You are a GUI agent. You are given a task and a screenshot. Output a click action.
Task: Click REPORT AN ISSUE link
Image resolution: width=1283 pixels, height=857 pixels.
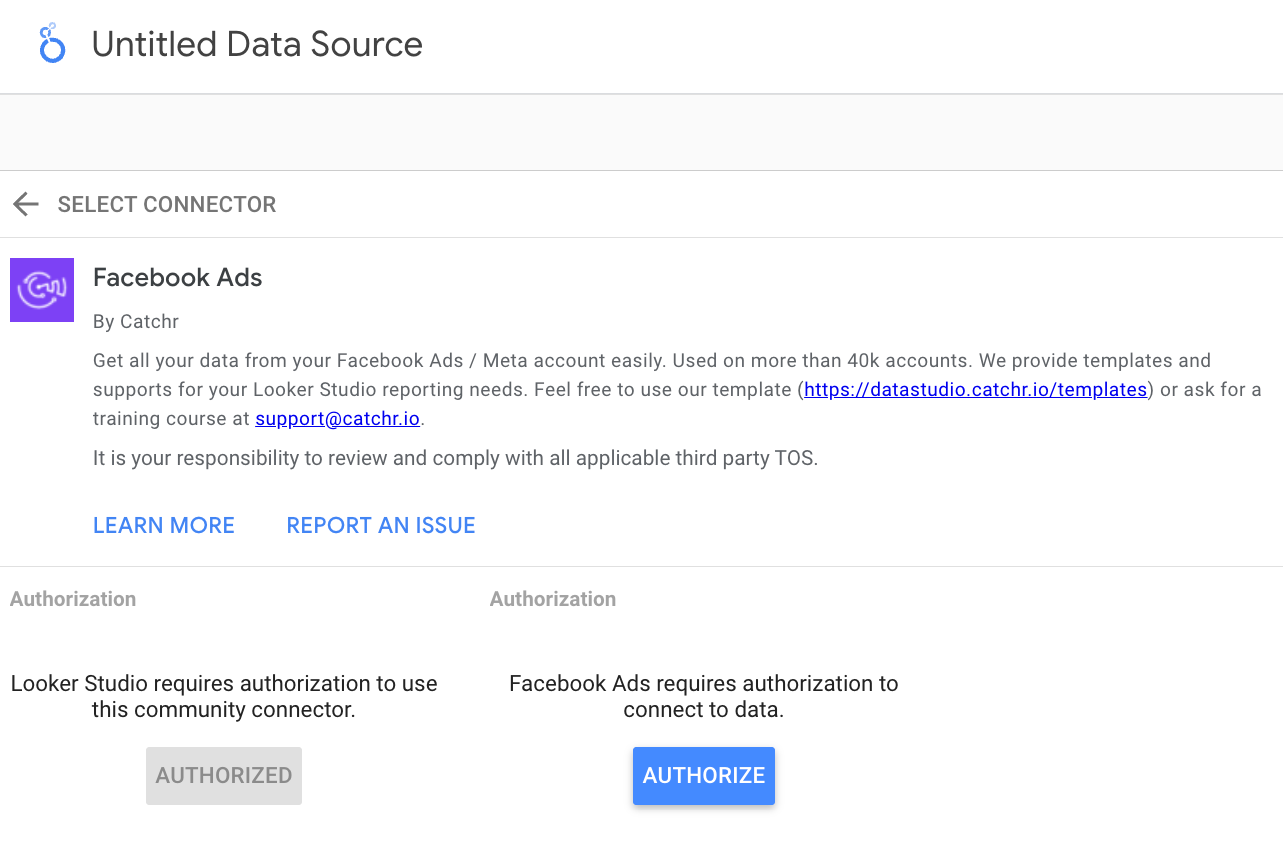pos(381,525)
